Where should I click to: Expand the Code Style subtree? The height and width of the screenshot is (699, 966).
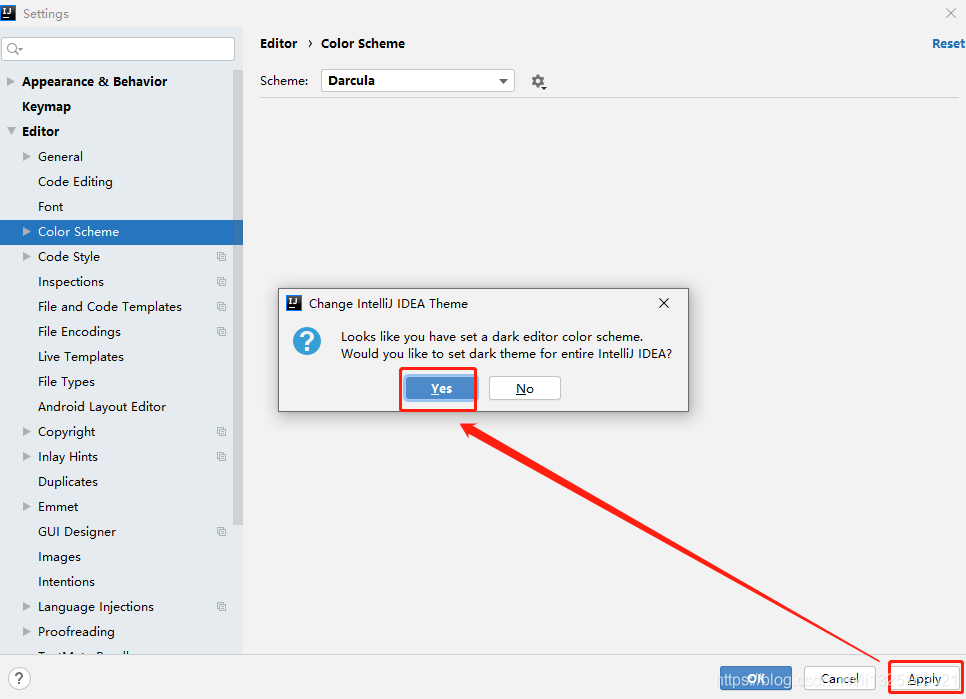pyautogui.click(x=26, y=256)
